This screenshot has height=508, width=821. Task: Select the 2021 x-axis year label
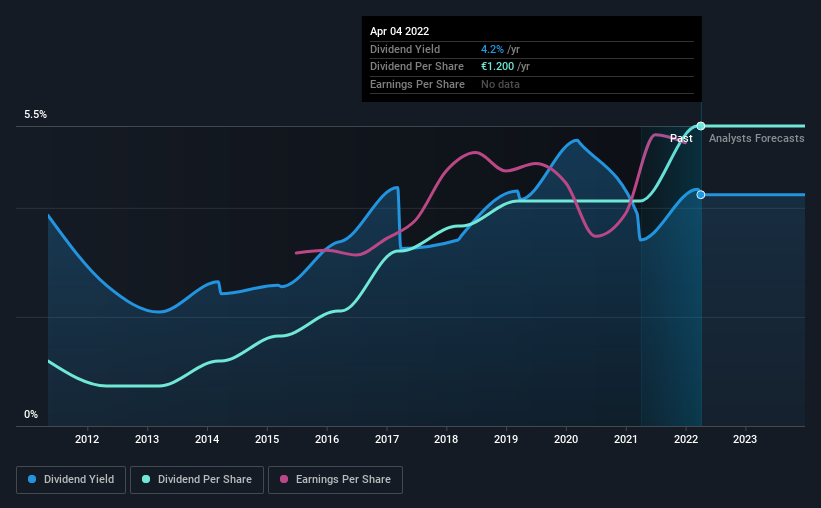(626, 439)
